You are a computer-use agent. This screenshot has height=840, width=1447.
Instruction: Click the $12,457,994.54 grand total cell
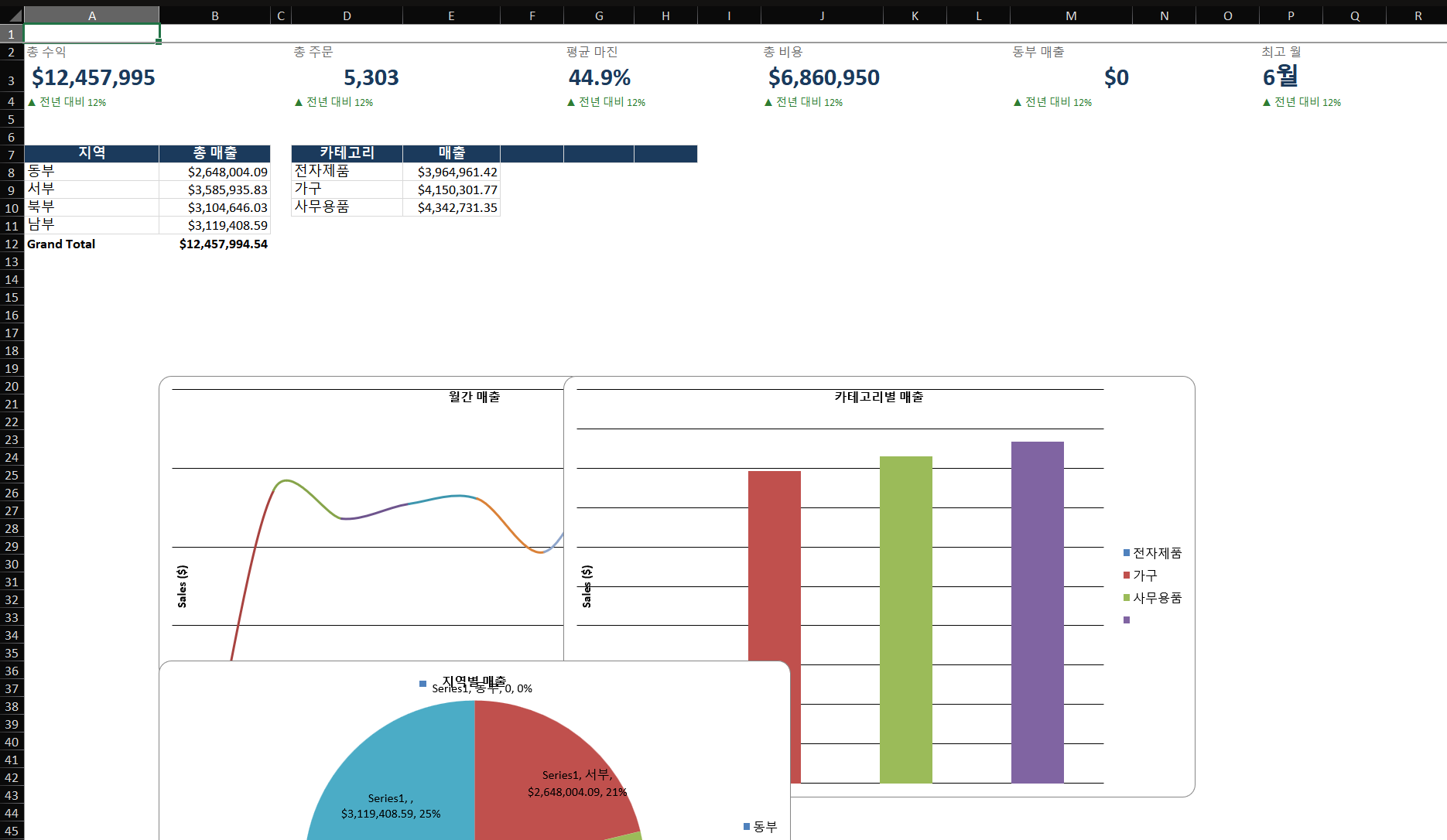click(x=215, y=244)
